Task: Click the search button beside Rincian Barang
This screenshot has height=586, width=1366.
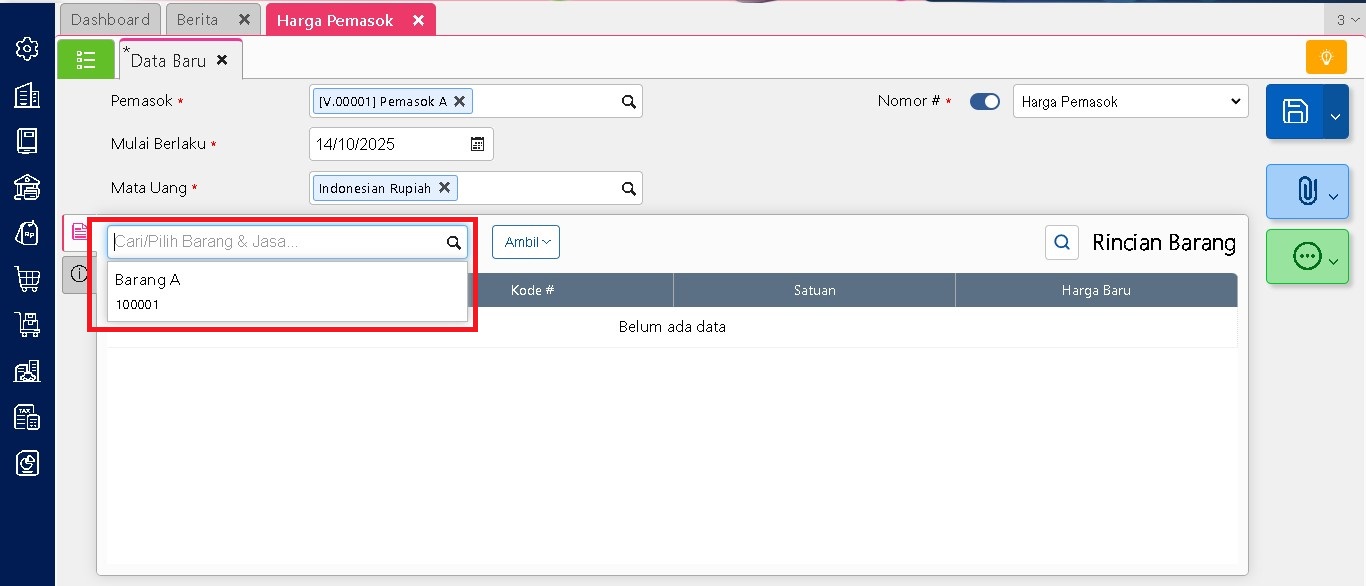Action: [x=1062, y=242]
